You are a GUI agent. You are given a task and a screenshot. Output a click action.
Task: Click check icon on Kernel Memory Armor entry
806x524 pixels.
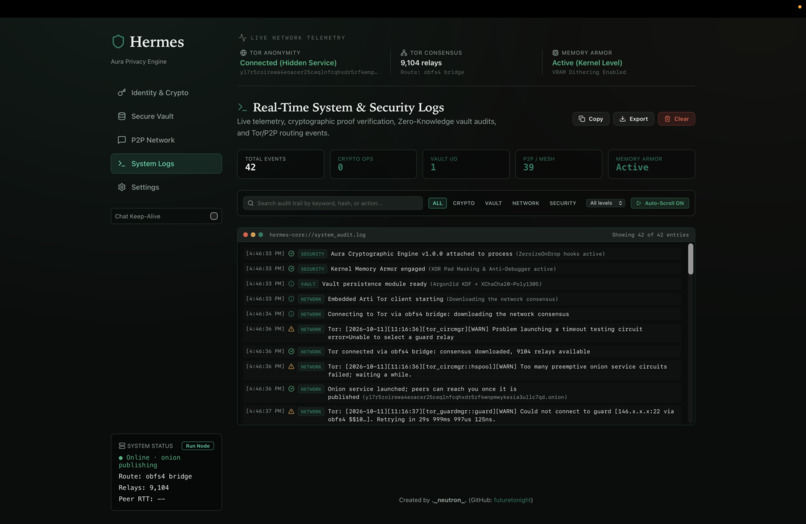[x=291, y=268]
